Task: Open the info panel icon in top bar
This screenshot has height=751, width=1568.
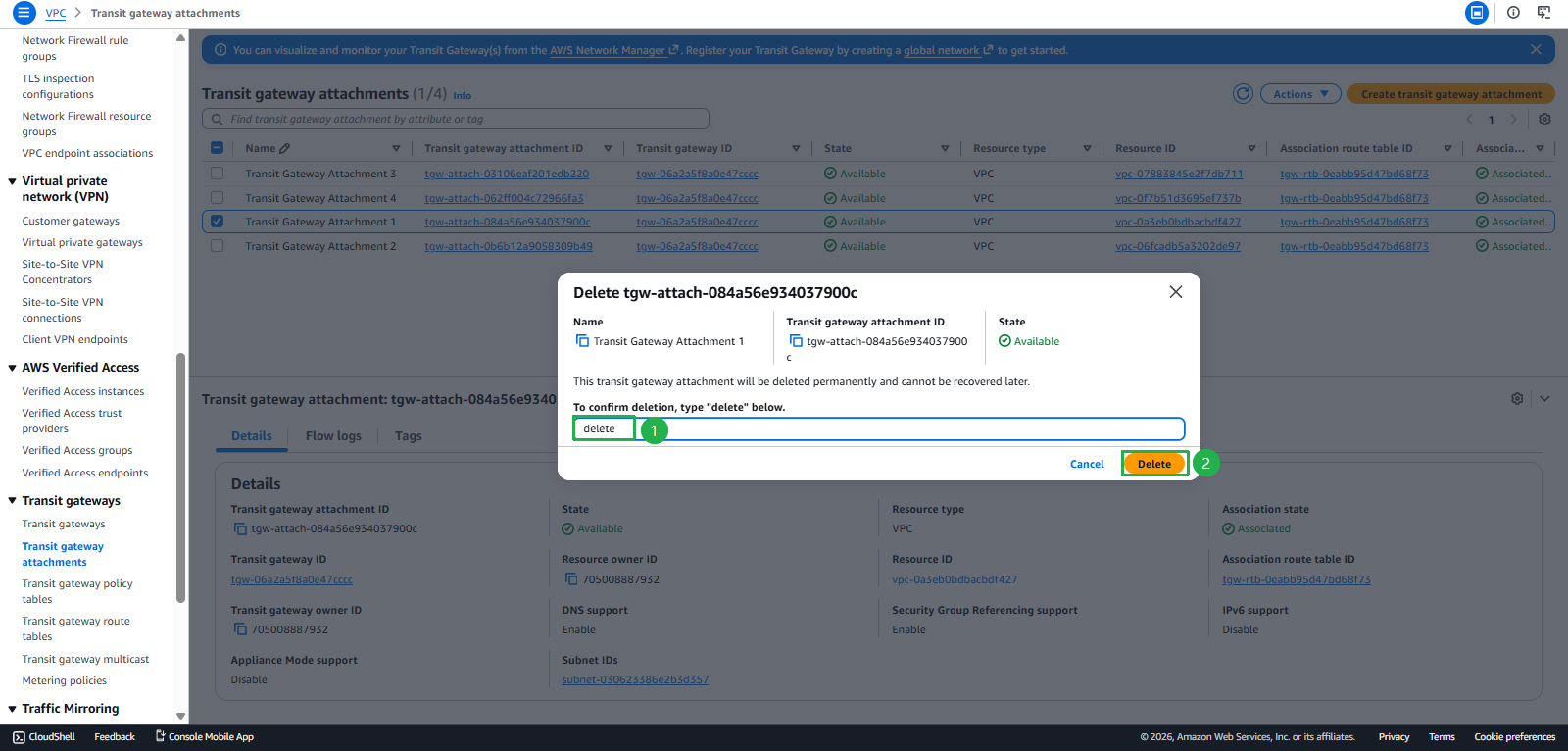Action: tap(1513, 13)
